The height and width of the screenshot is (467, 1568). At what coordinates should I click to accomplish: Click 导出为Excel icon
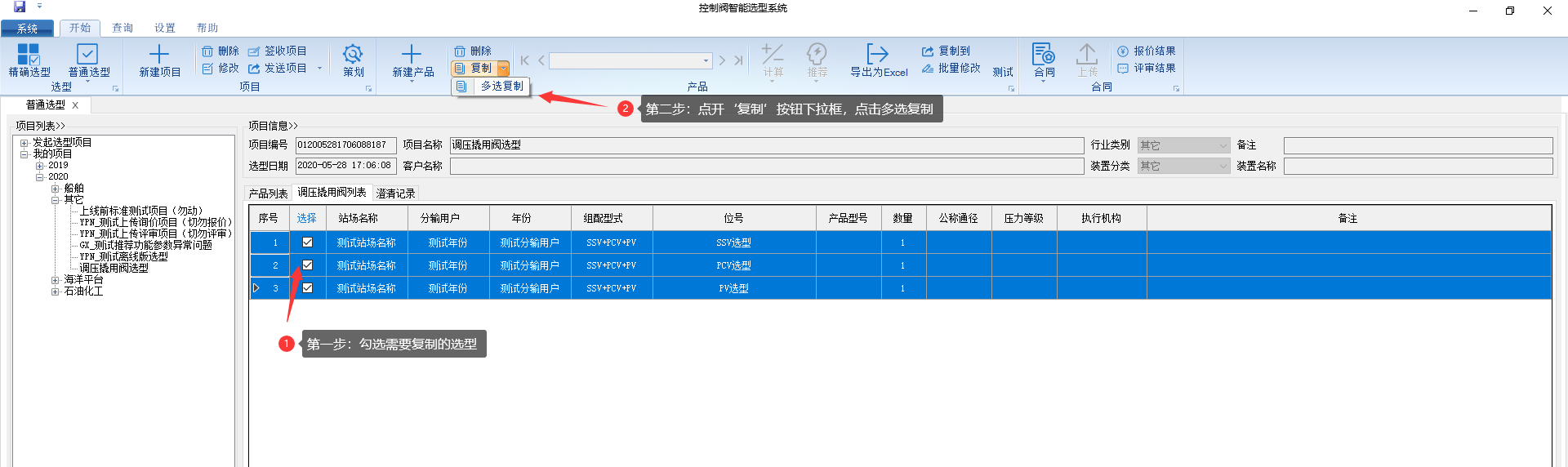click(x=877, y=55)
